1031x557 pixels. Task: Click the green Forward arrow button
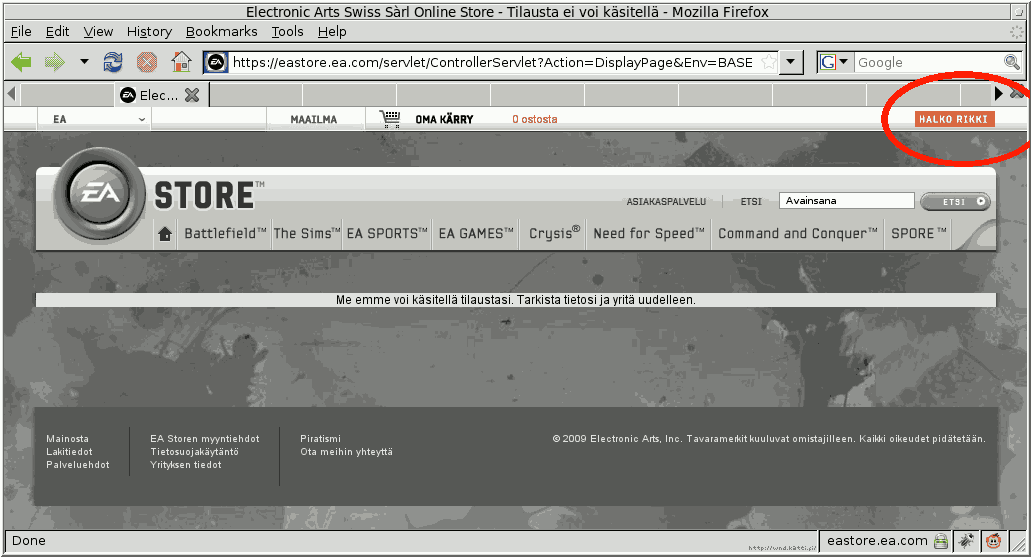coord(54,62)
